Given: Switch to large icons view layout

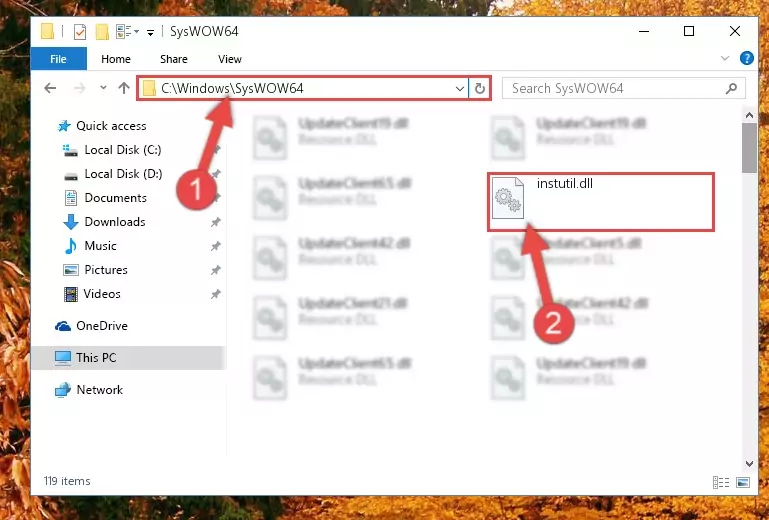Looking at the screenshot, I should [x=743, y=483].
